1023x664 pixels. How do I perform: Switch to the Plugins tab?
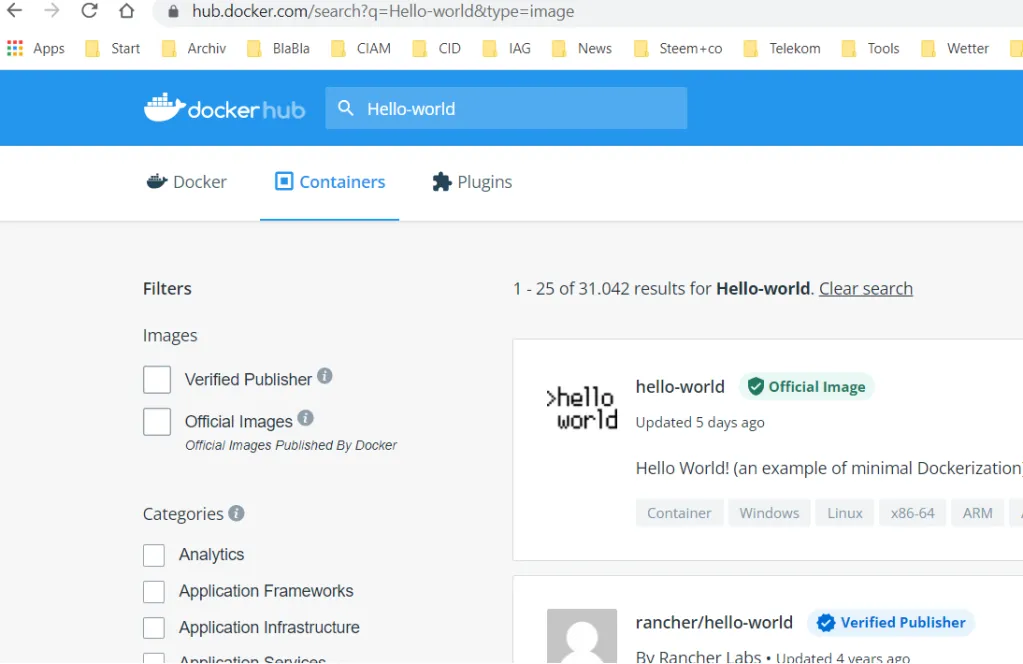[472, 182]
